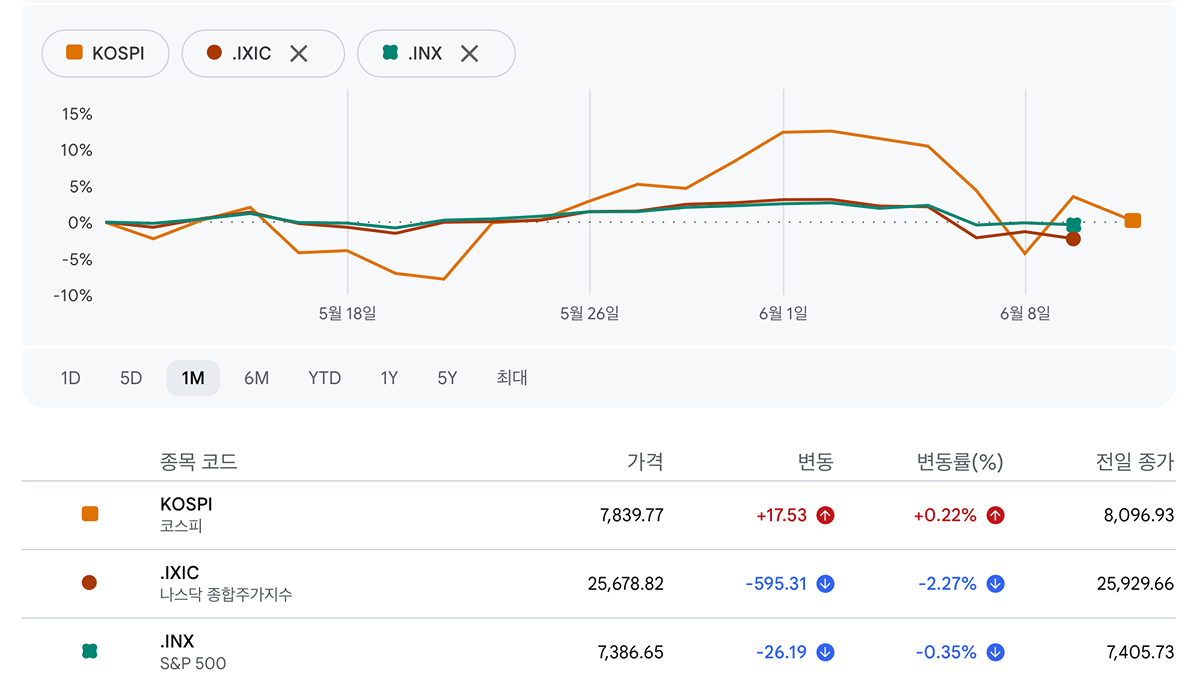The image size is (1200, 695).
Task: Click the 가격 column header
Action: pos(645,462)
